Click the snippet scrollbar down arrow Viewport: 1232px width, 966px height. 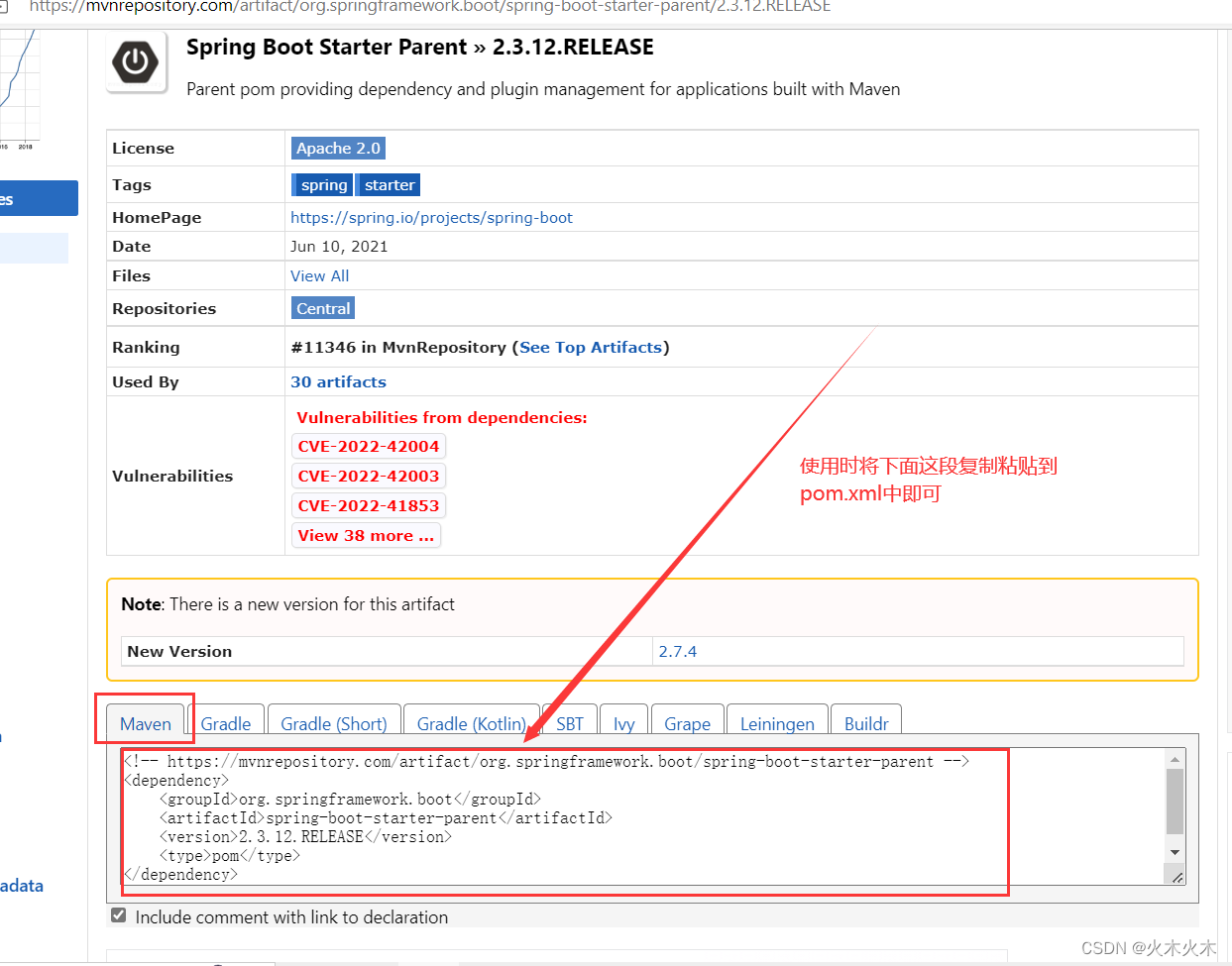pos(1175,852)
